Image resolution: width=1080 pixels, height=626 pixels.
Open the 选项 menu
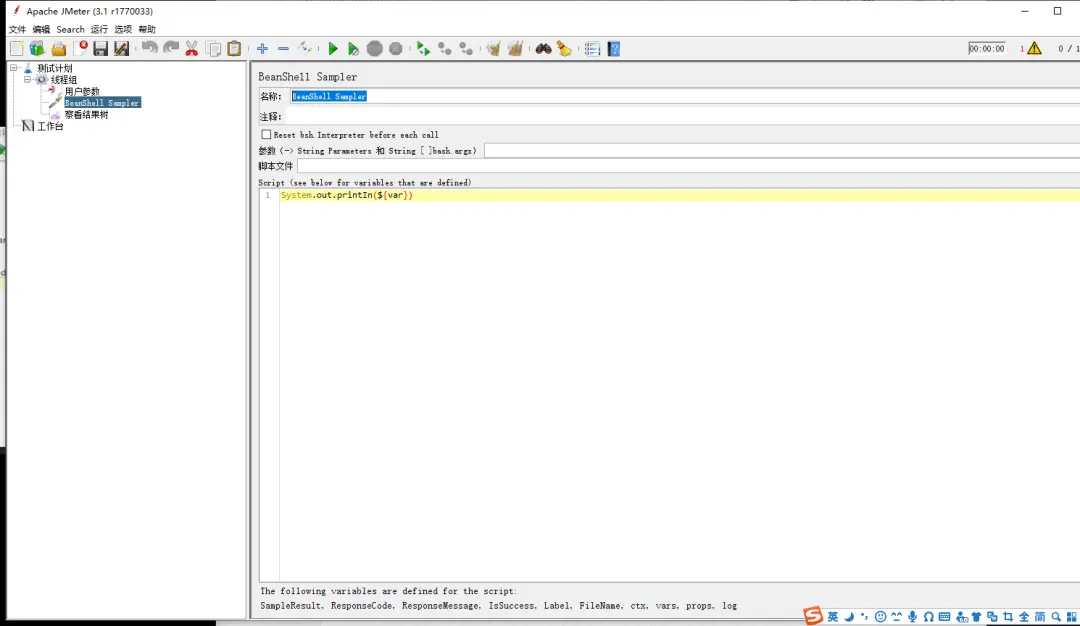click(x=123, y=29)
